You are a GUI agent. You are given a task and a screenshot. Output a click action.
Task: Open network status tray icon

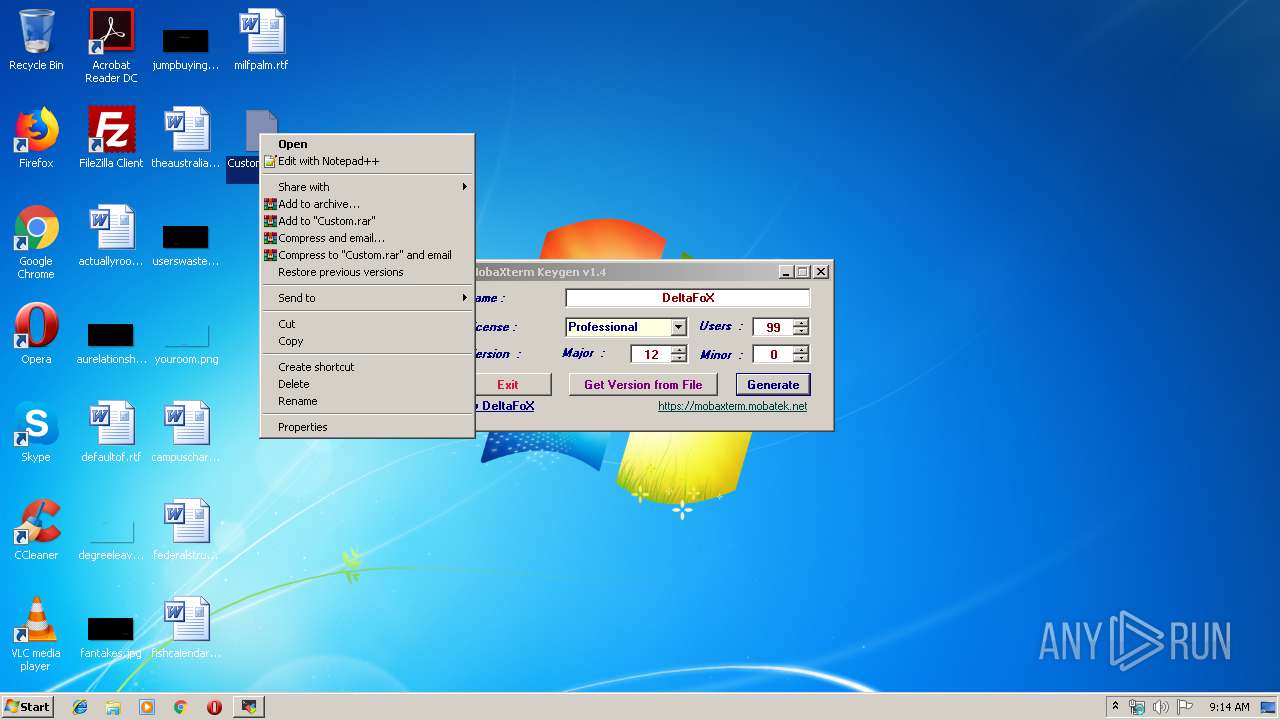[x=1137, y=707]
